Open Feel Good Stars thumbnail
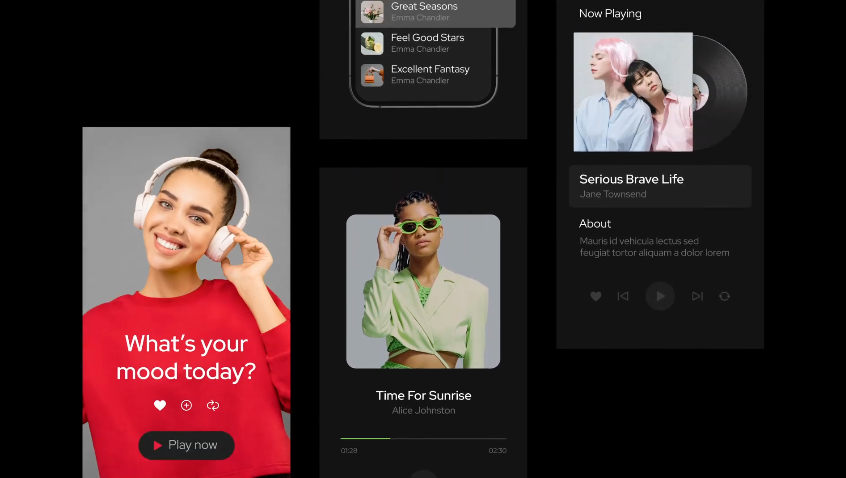Image resolution: width=846 pixels, height=478 pixels. click(372, 44)
